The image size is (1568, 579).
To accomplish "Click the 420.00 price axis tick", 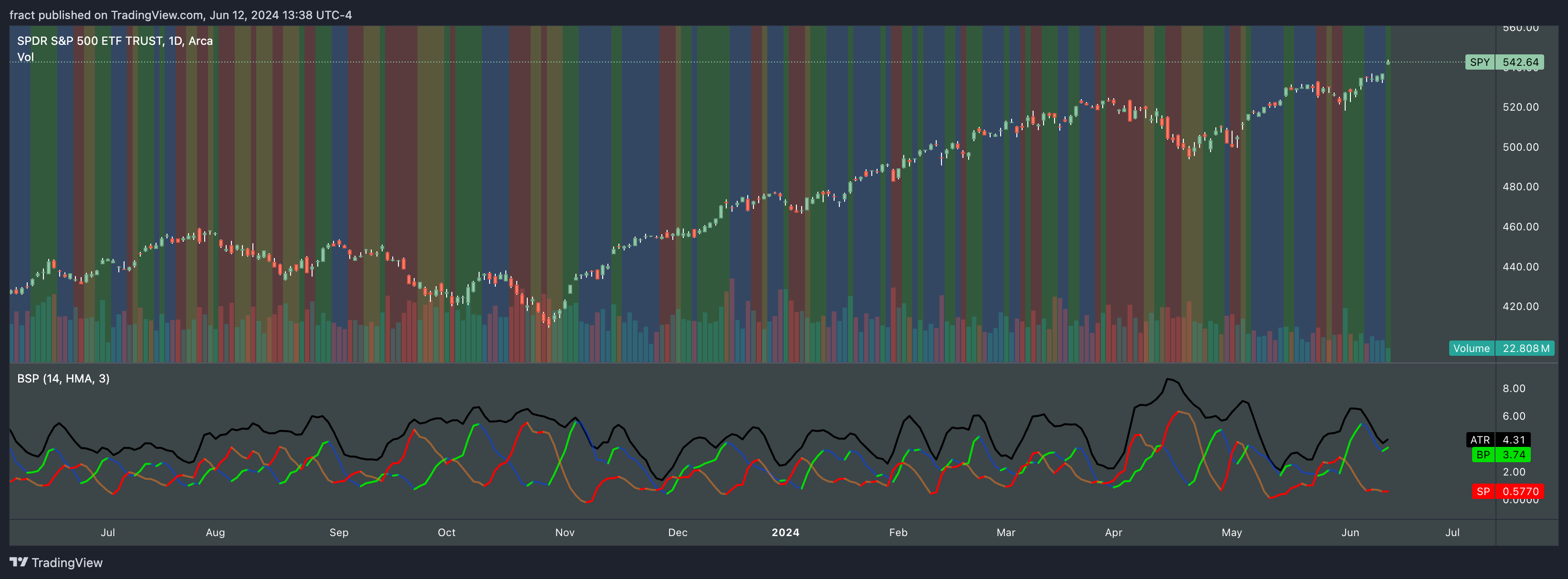I will tap(1521, 307).
